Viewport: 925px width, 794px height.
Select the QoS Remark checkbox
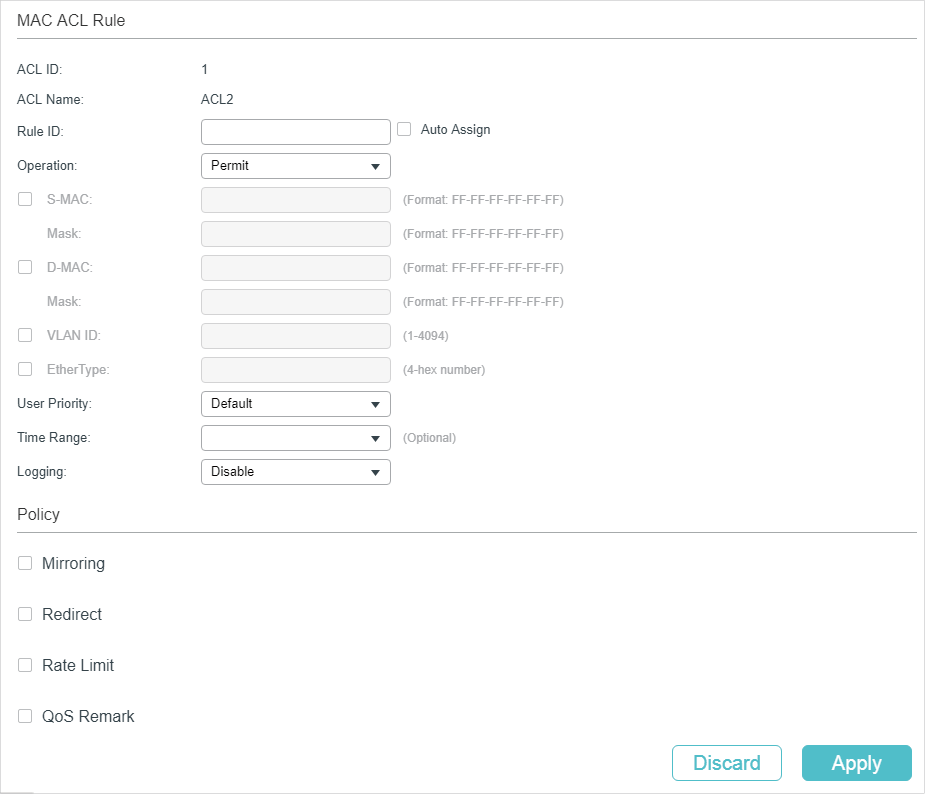coord(25,716)
